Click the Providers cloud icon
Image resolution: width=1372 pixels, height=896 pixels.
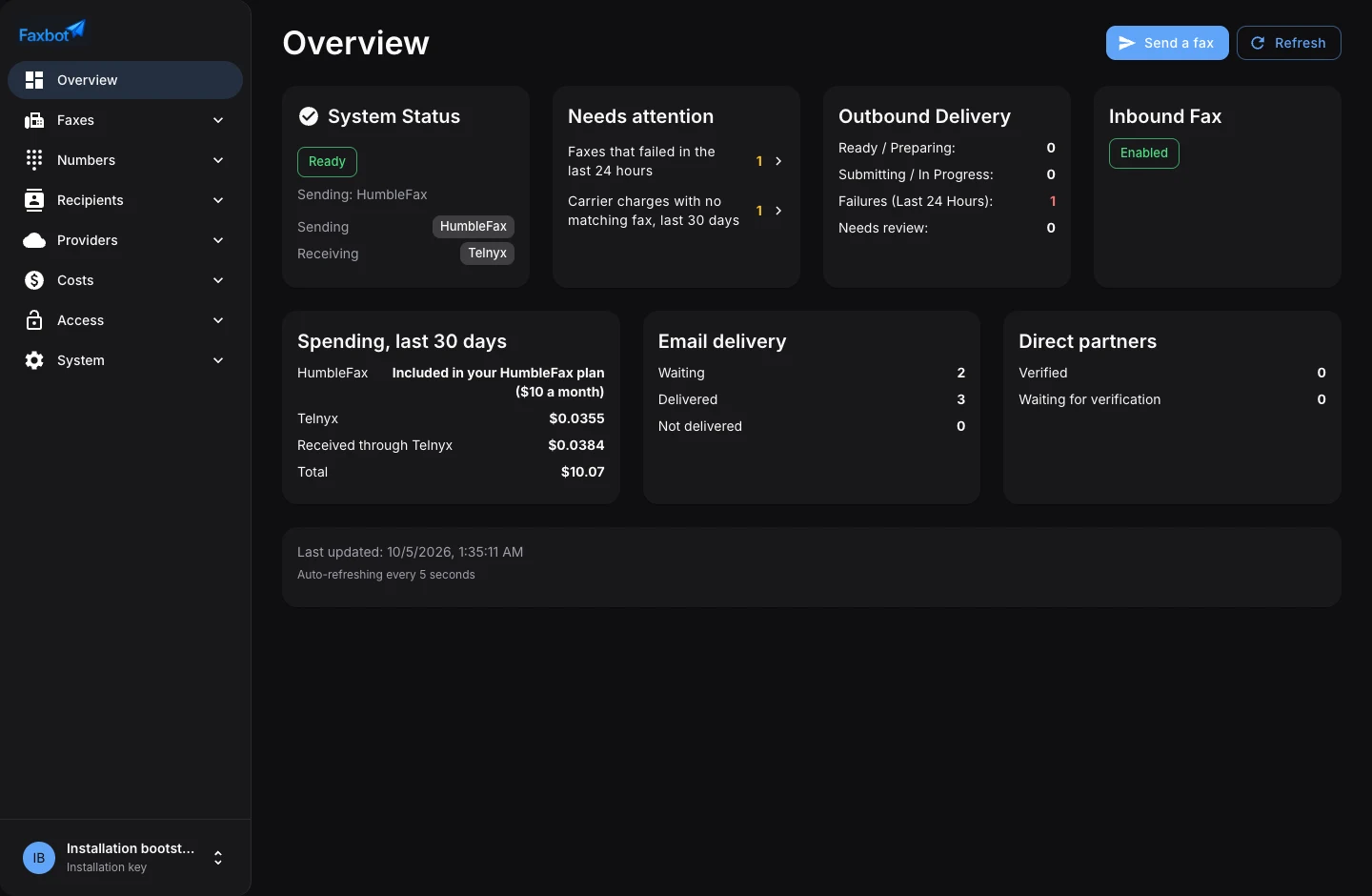pos(34,240)
